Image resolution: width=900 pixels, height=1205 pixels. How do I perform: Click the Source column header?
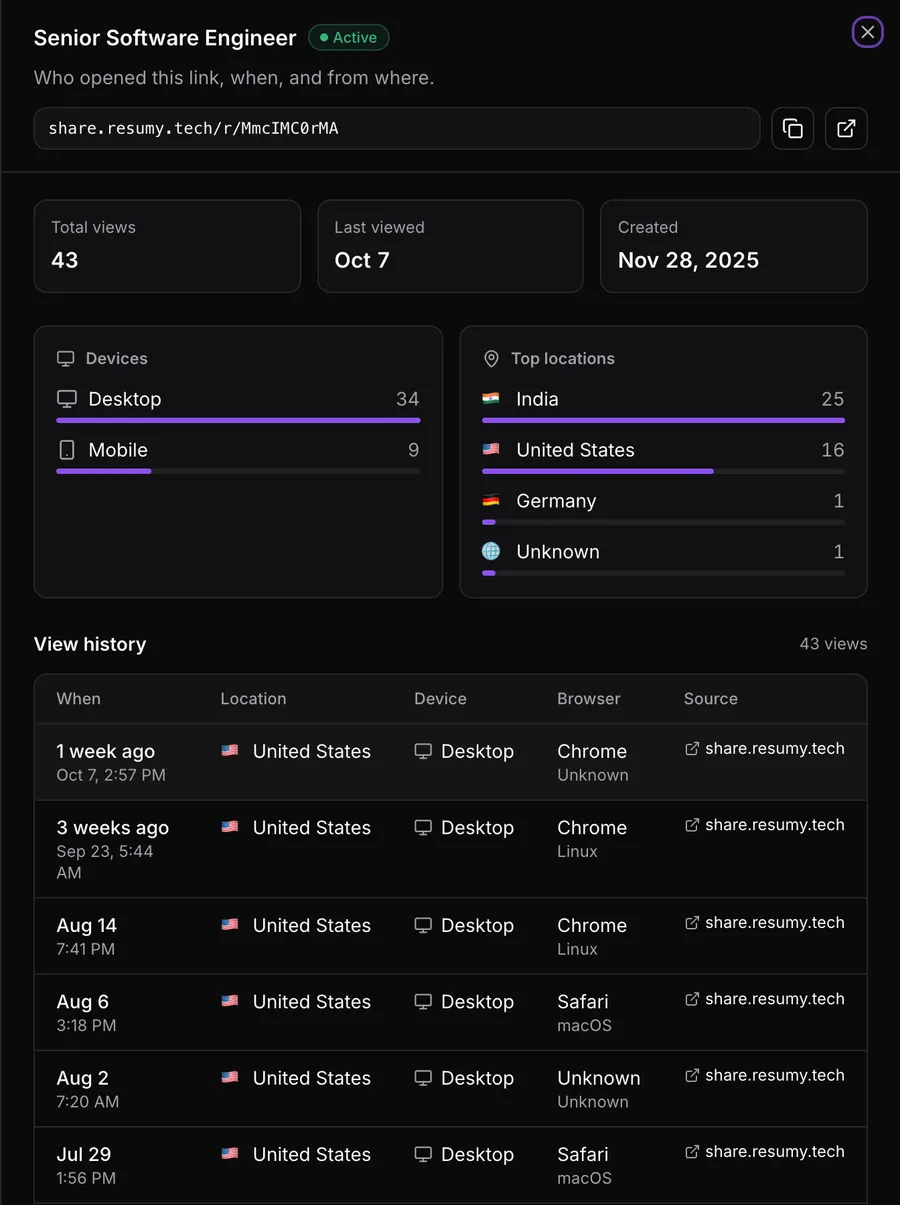pyautogui.click(x=711, y=699)
